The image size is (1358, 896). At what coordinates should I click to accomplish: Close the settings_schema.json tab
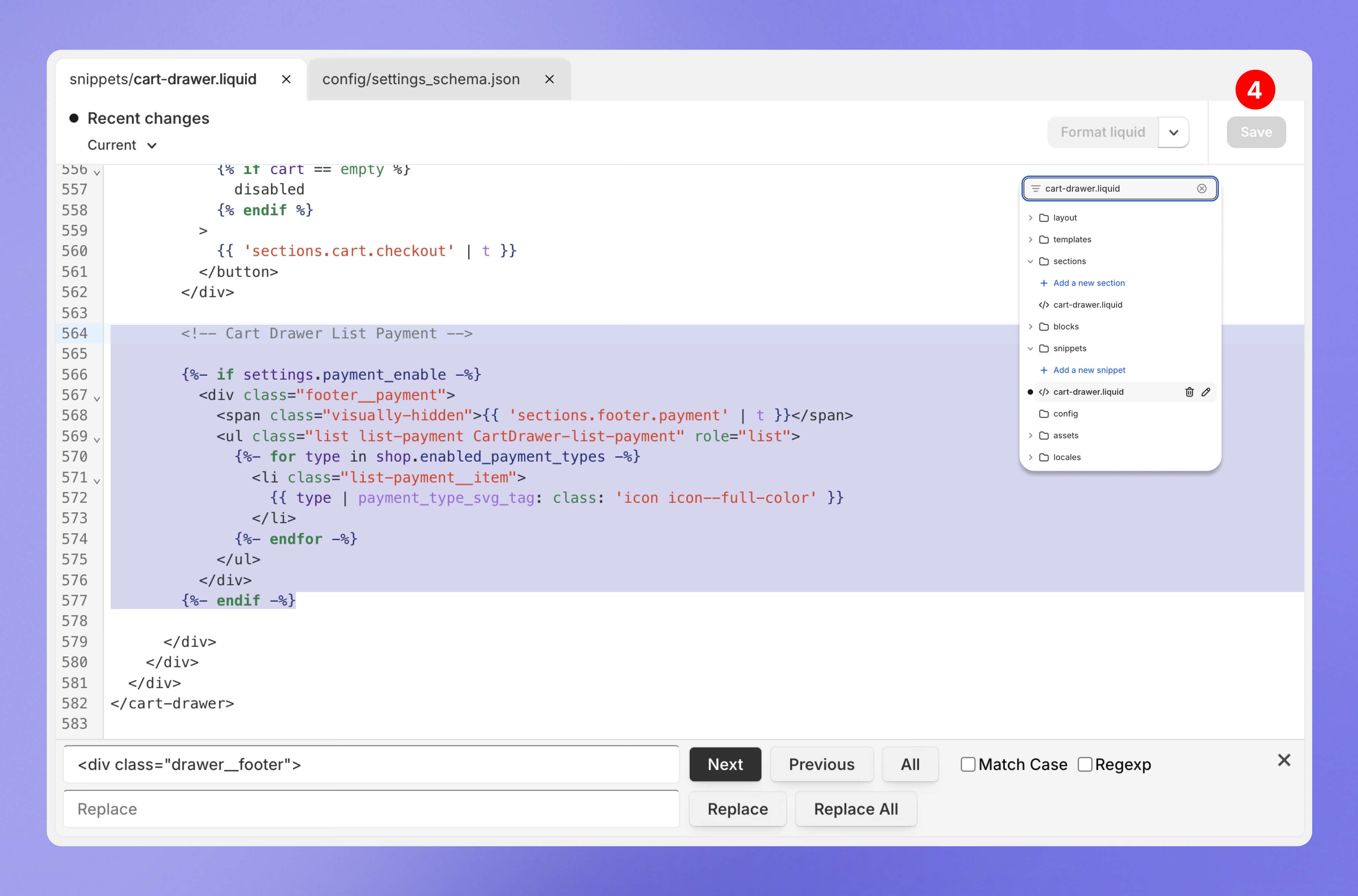coord(549,79)
